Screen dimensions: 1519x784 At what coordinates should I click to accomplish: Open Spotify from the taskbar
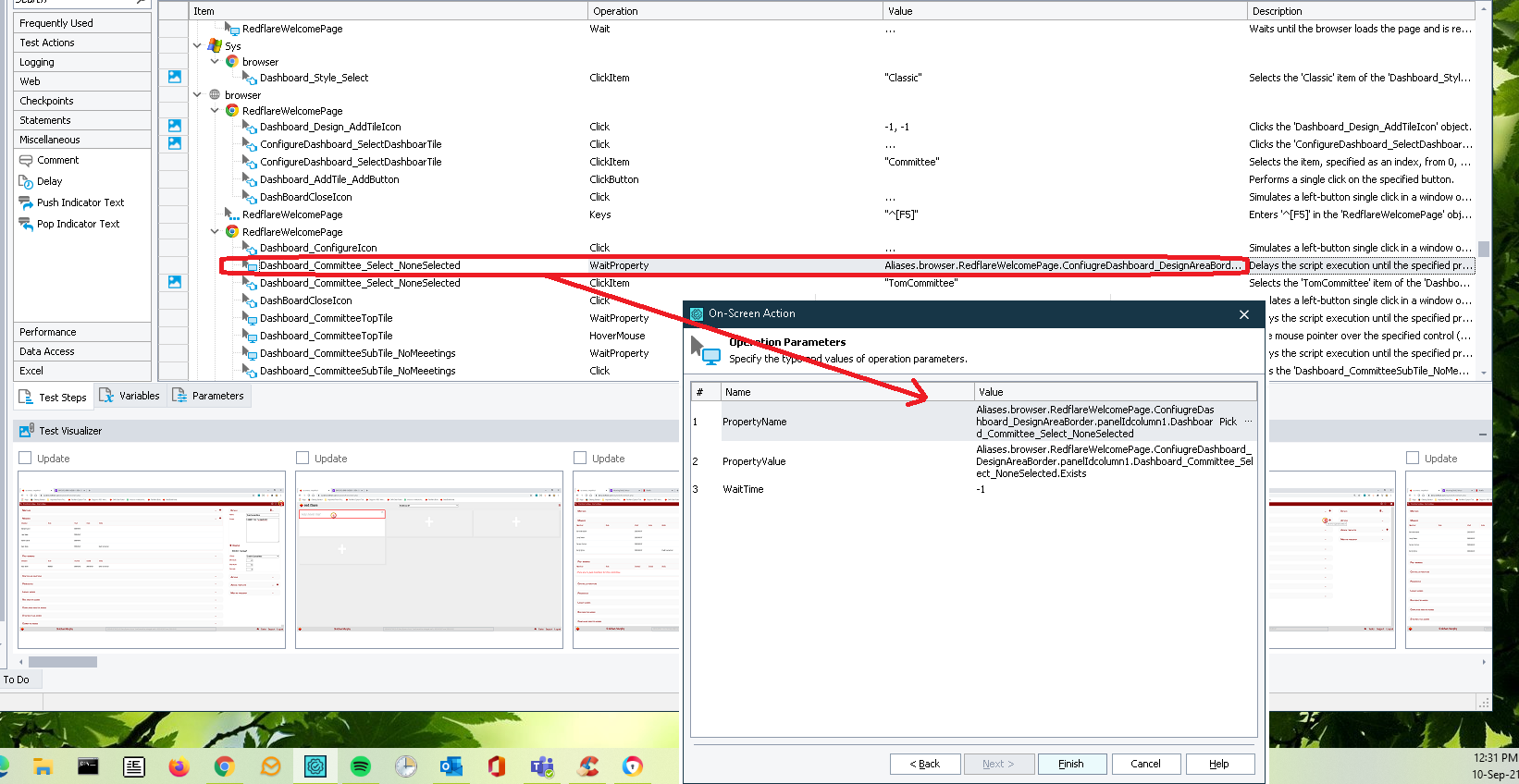(361, 766)
